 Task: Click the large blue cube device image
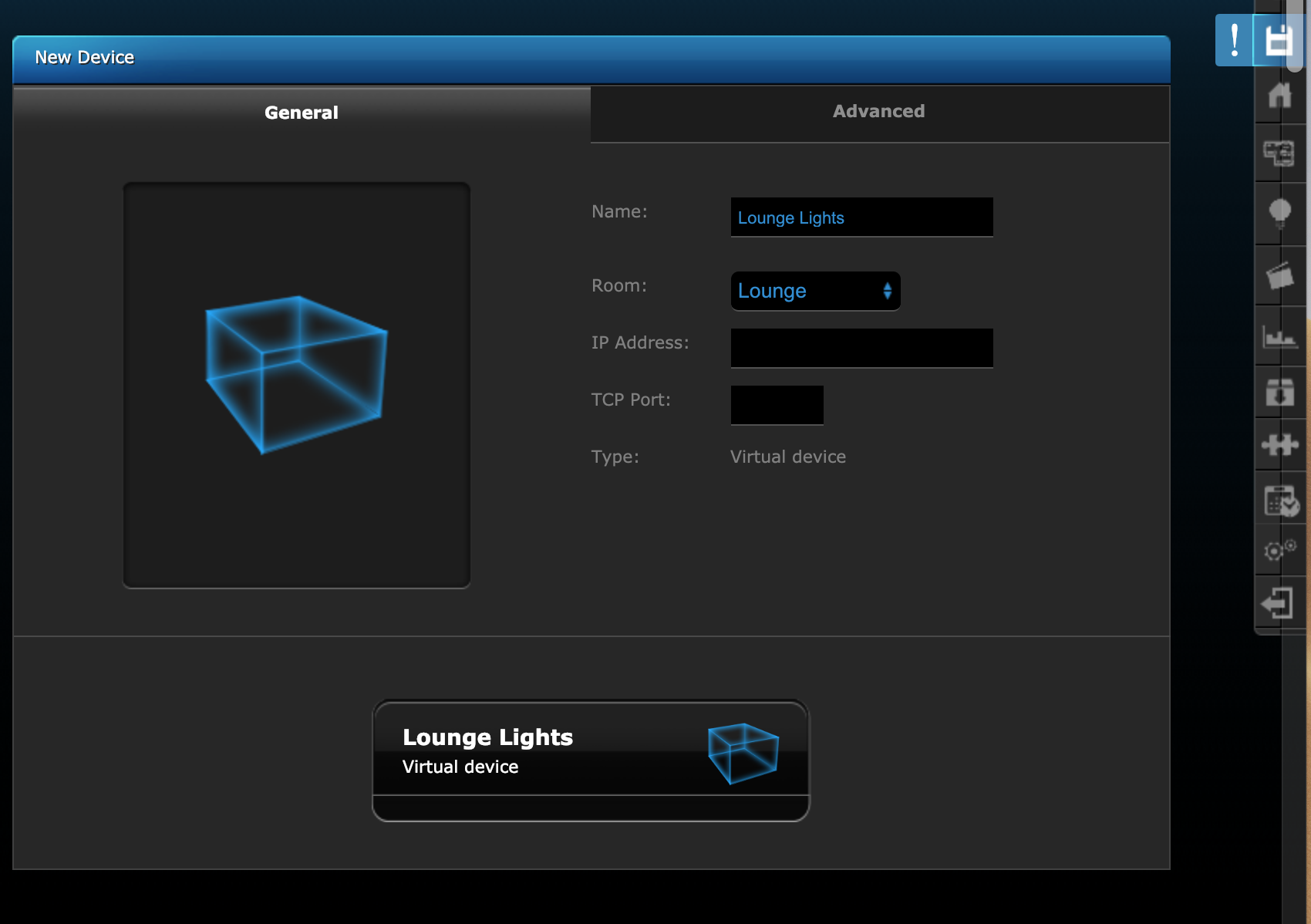(296, 375)
